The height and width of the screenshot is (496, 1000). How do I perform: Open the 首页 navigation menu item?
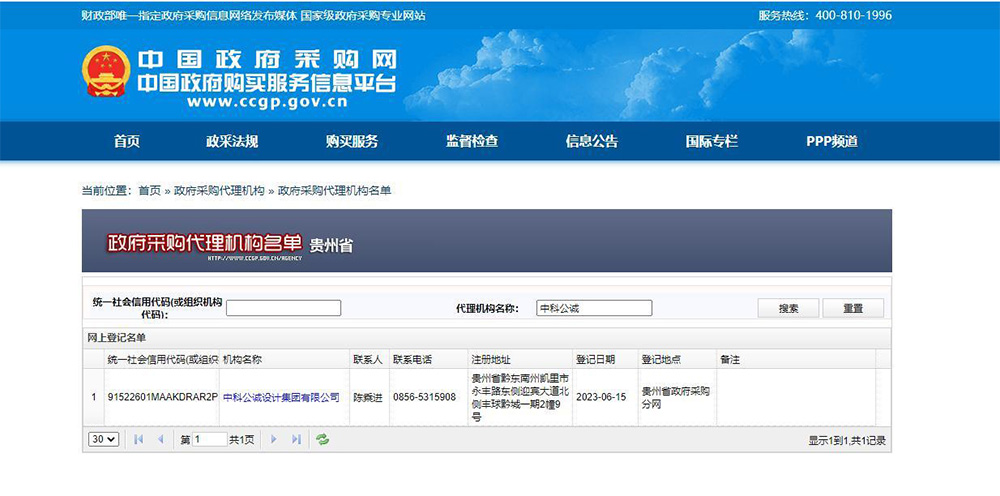127,141
